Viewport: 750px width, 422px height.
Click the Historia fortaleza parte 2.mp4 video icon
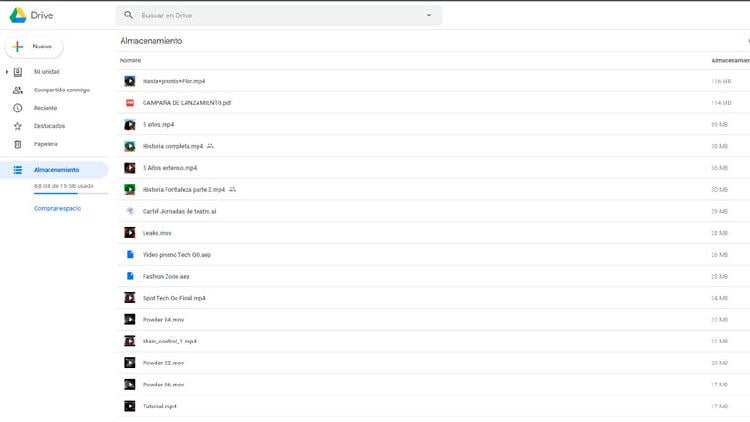[x=130, y=189]
